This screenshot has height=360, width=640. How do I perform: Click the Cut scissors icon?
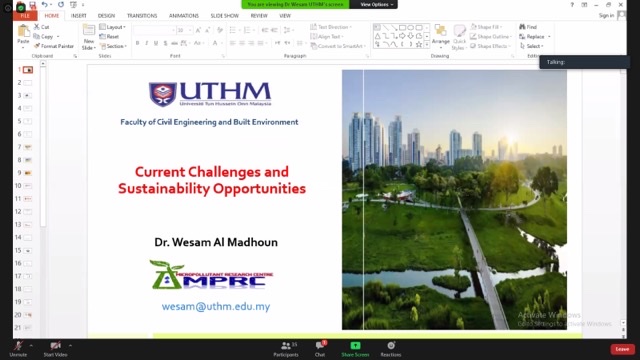[x=37, y=27]
